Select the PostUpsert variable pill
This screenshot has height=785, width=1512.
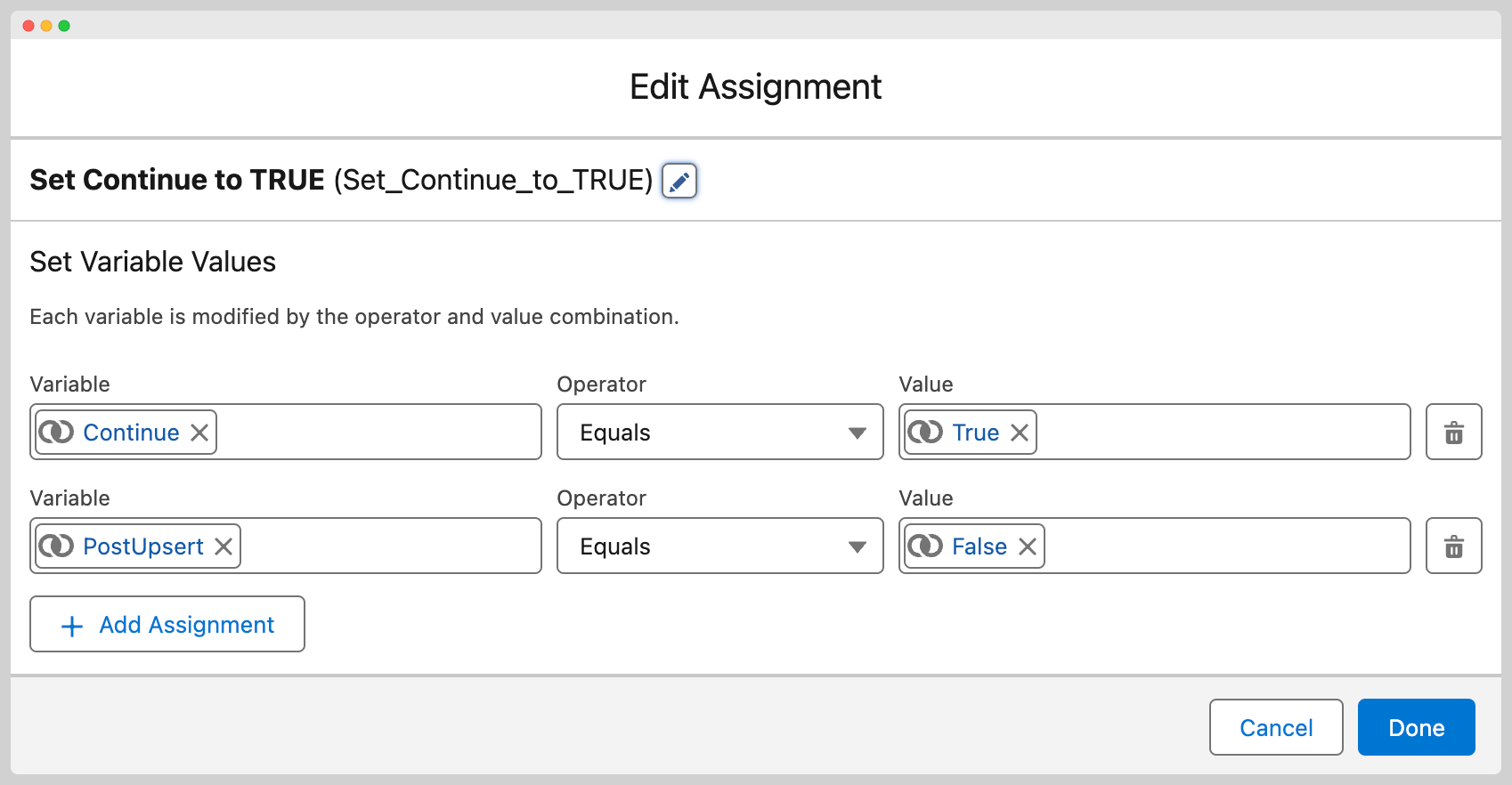point(142,546)
